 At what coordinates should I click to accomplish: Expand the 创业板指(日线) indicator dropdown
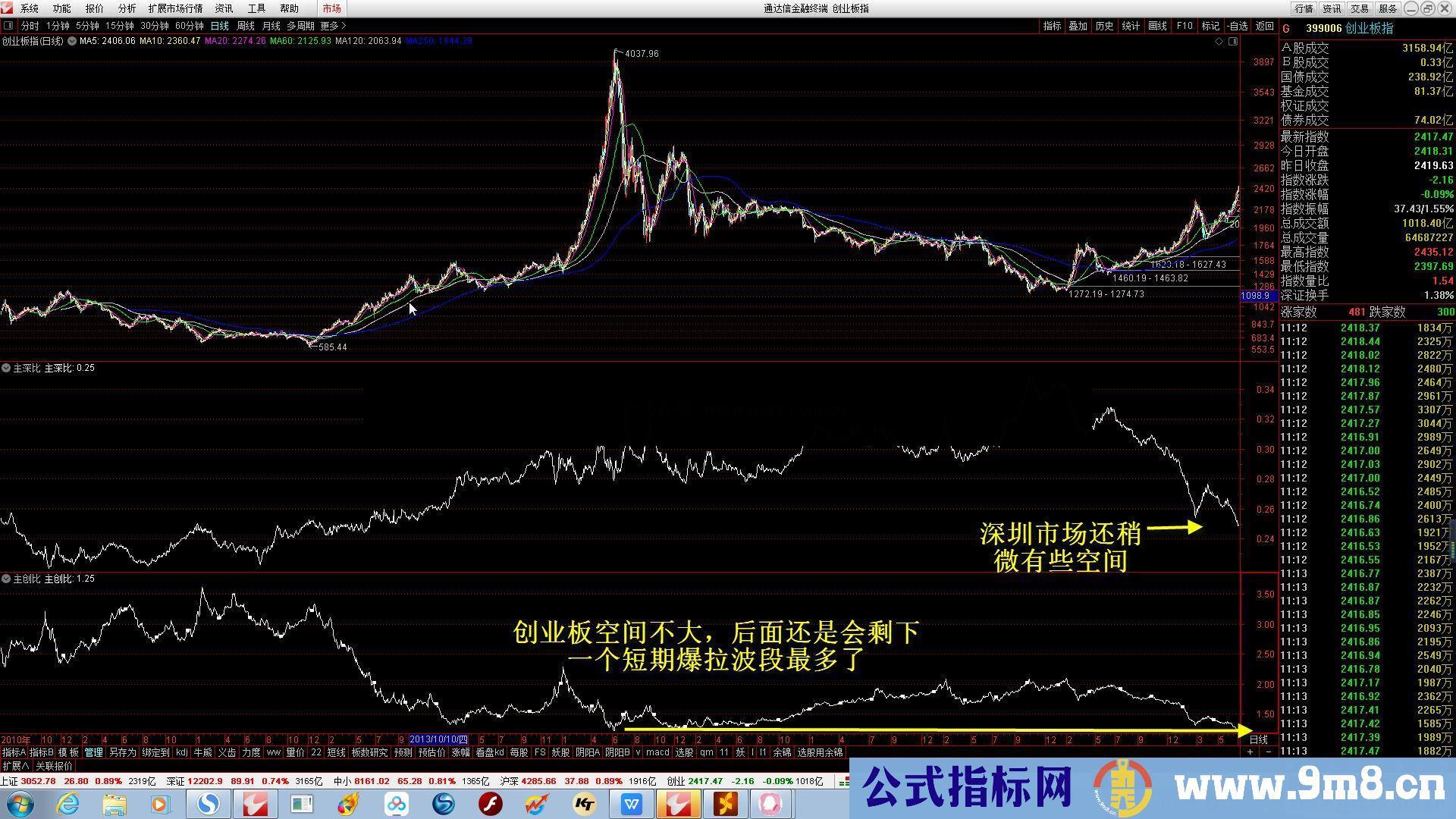tap(72, 41)
